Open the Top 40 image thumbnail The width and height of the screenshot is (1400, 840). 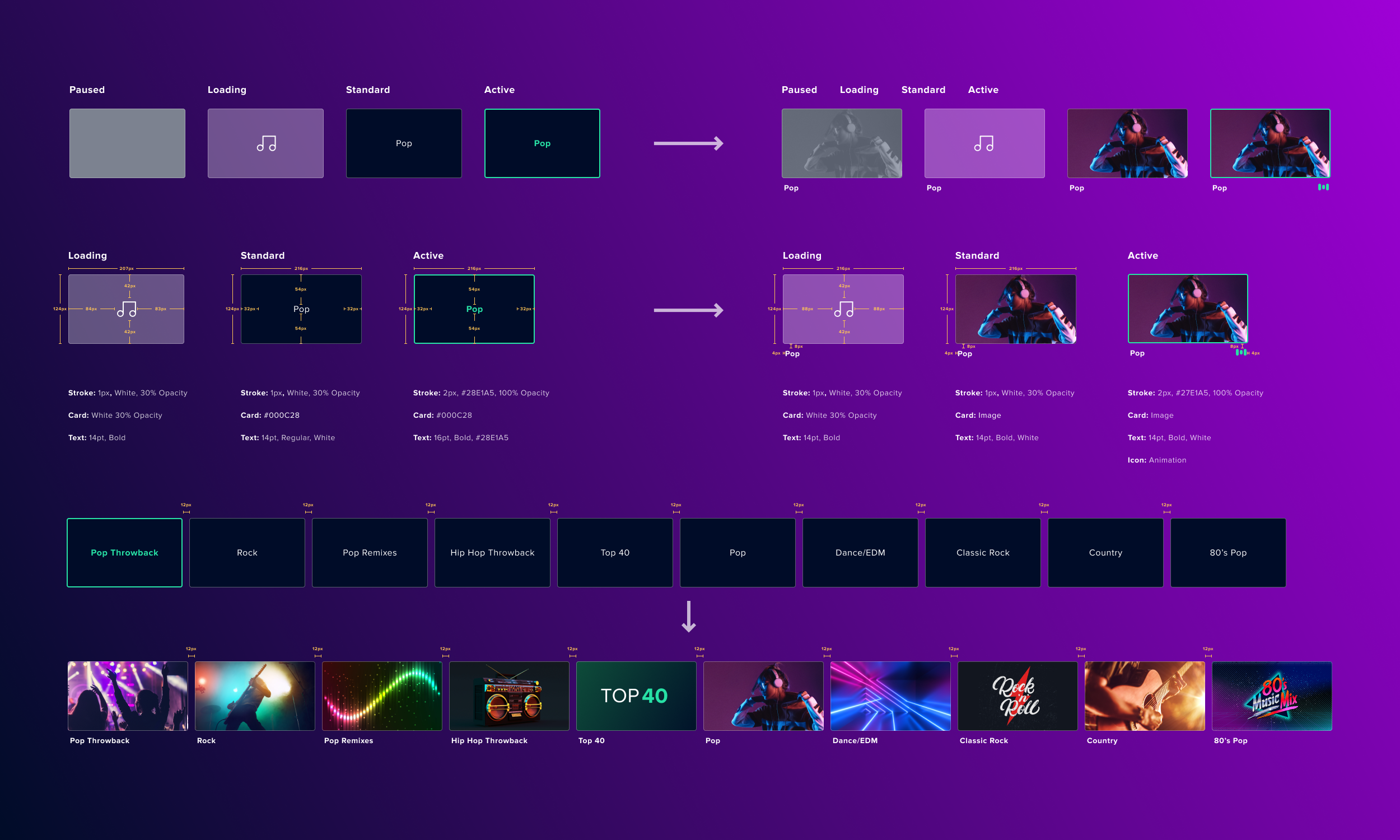(636, 696)
